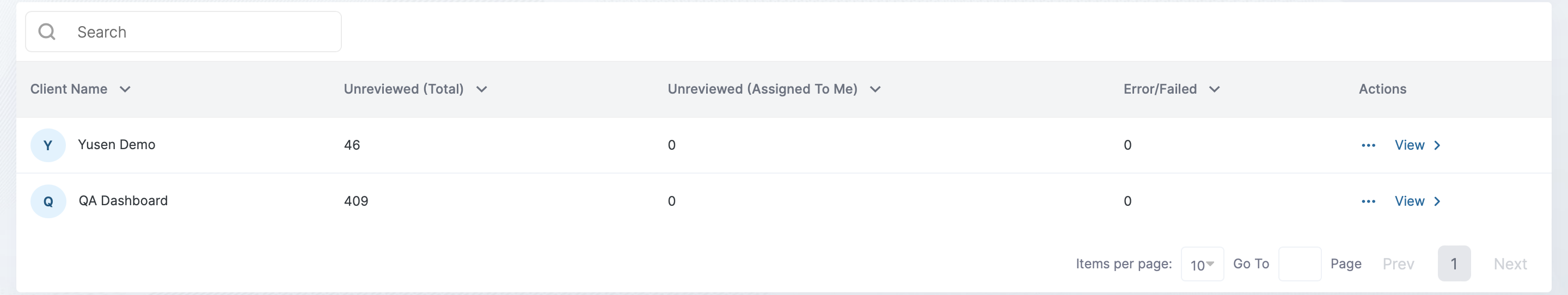1568x295 pixels.
Task: Open more options for QA Dashboard
Action: click(x=1368, y=201)
